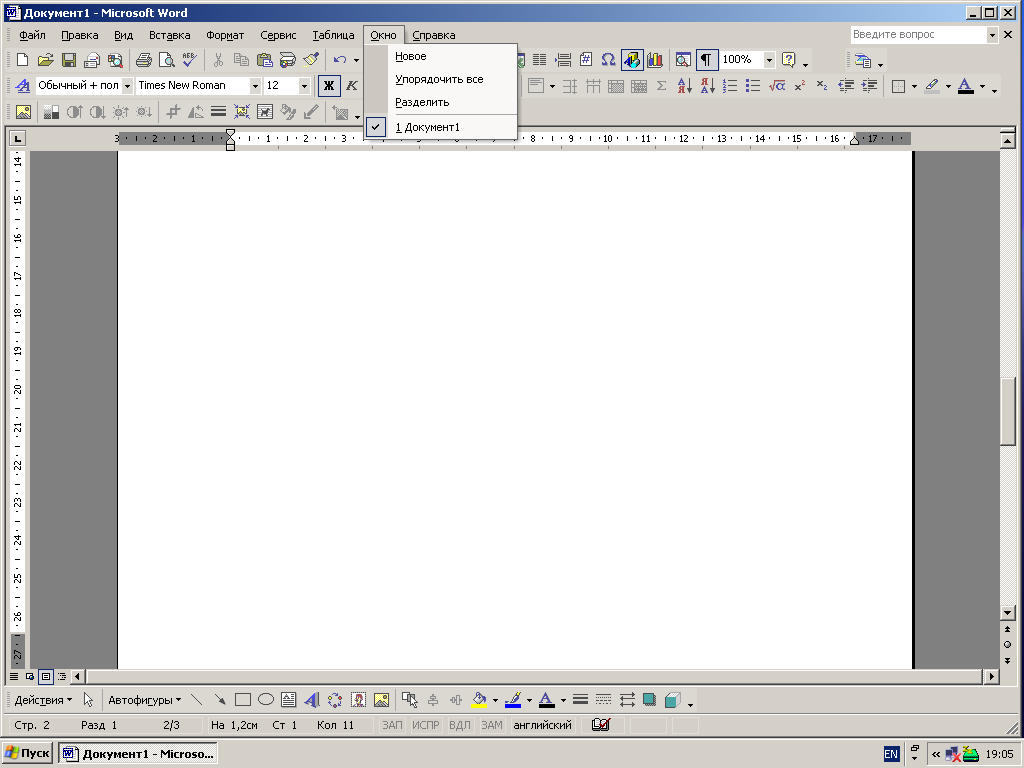
Task: Toggle checked 1 Документ1 window entry
Action: pyautogui.click(x=441, y=127)
